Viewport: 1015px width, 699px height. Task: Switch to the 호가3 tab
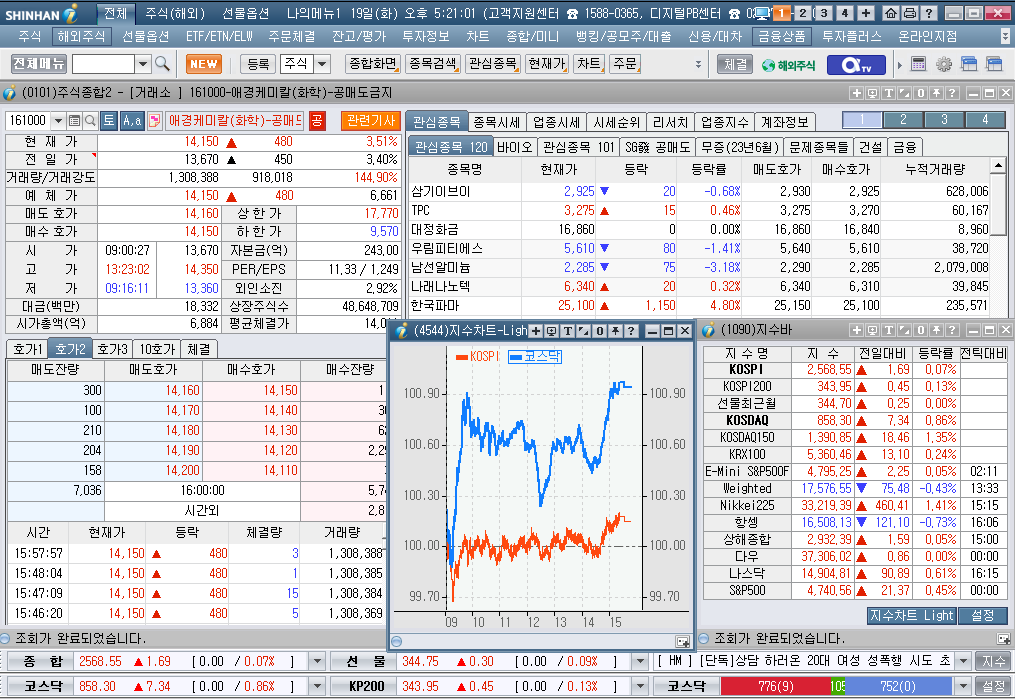(x=113, y=350)
